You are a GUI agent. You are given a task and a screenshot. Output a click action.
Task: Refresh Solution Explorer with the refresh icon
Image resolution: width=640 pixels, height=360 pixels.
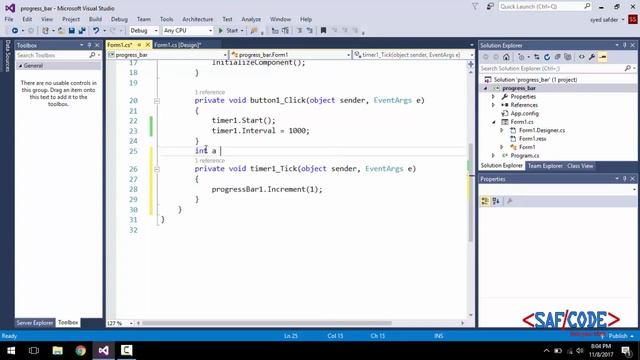point(547,57)
